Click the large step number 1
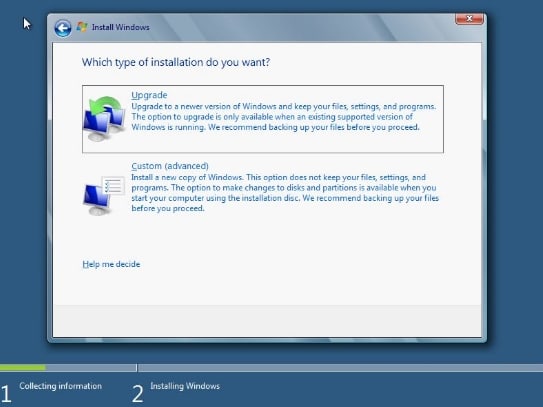The height and width of the screenshot is (407, 543). pyautogui.click(x=6, y=394)
